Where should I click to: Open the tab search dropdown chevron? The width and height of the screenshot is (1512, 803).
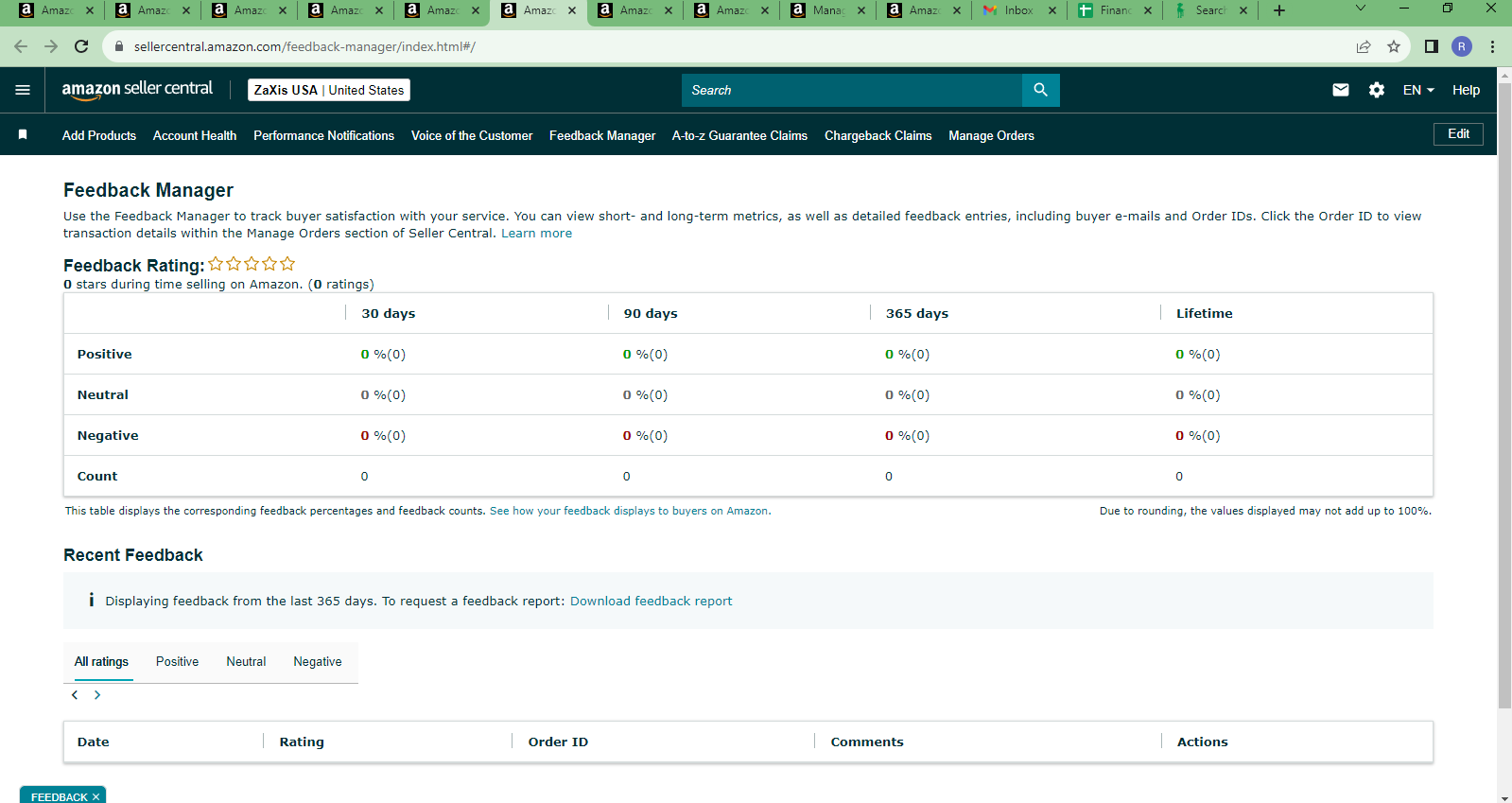pos(1361,9)
